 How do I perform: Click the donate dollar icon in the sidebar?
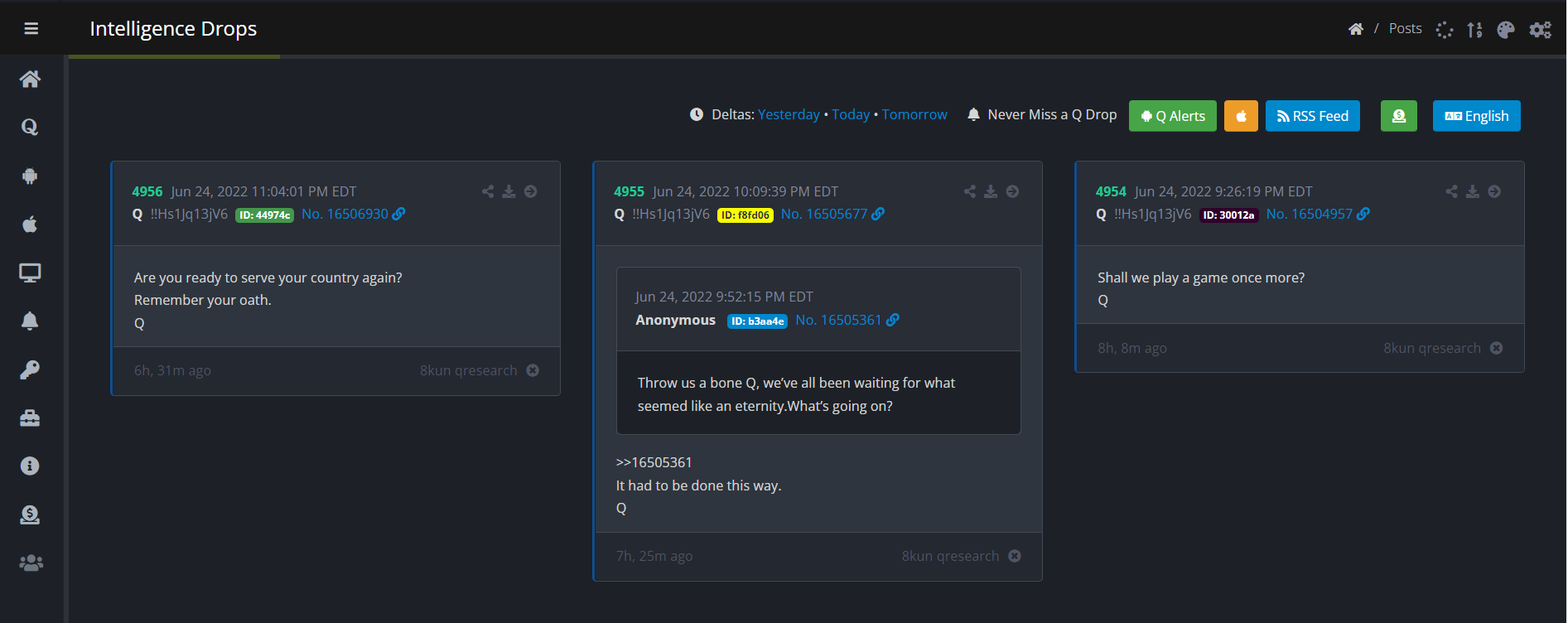pyautogui.click(x=30, y=514)
